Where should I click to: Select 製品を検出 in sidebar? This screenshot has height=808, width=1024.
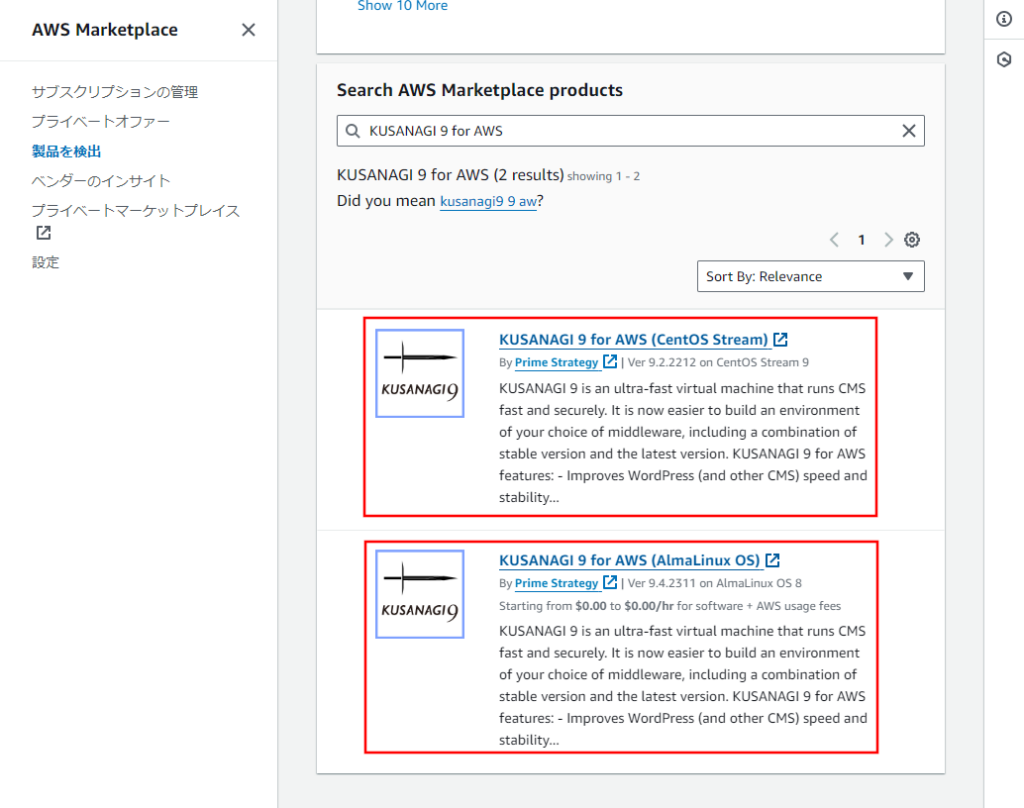click(x=67, y=152)
